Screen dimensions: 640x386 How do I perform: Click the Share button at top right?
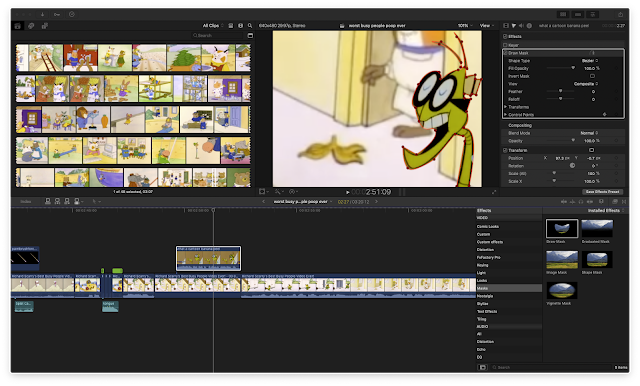[620, 14]
